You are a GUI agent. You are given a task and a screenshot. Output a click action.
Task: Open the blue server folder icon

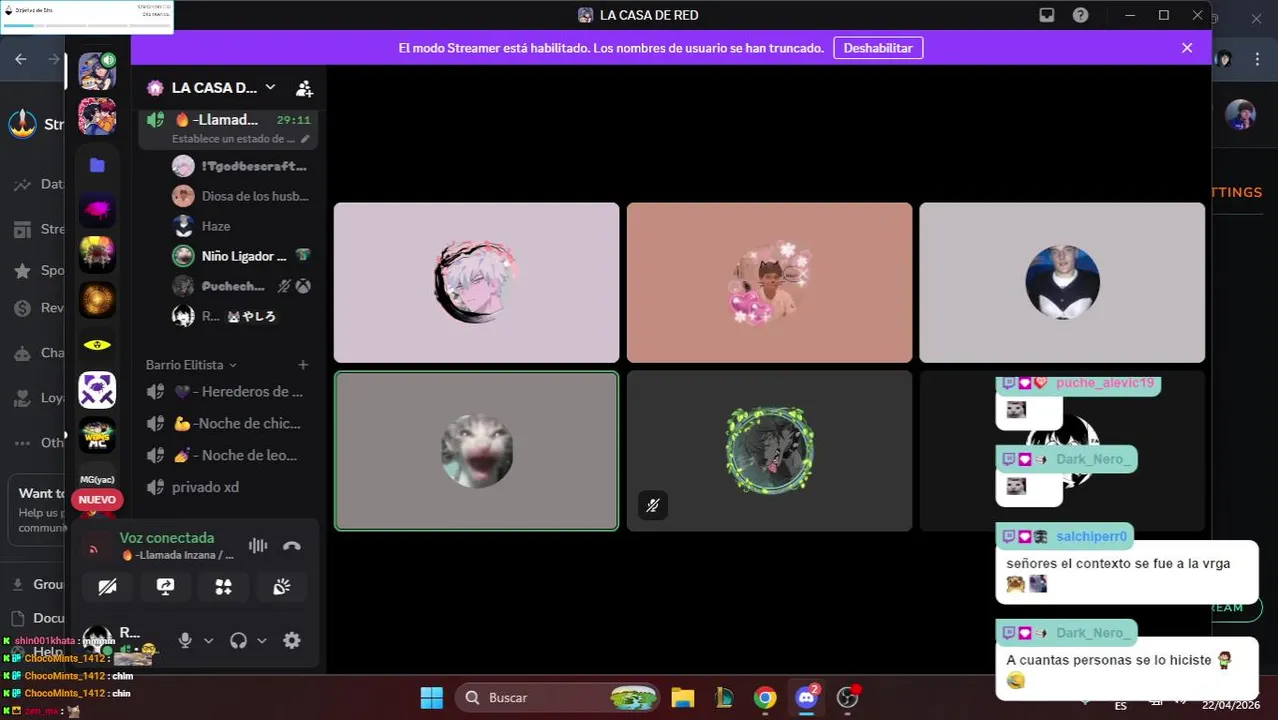pyautogui.click(x=97, y=165)
